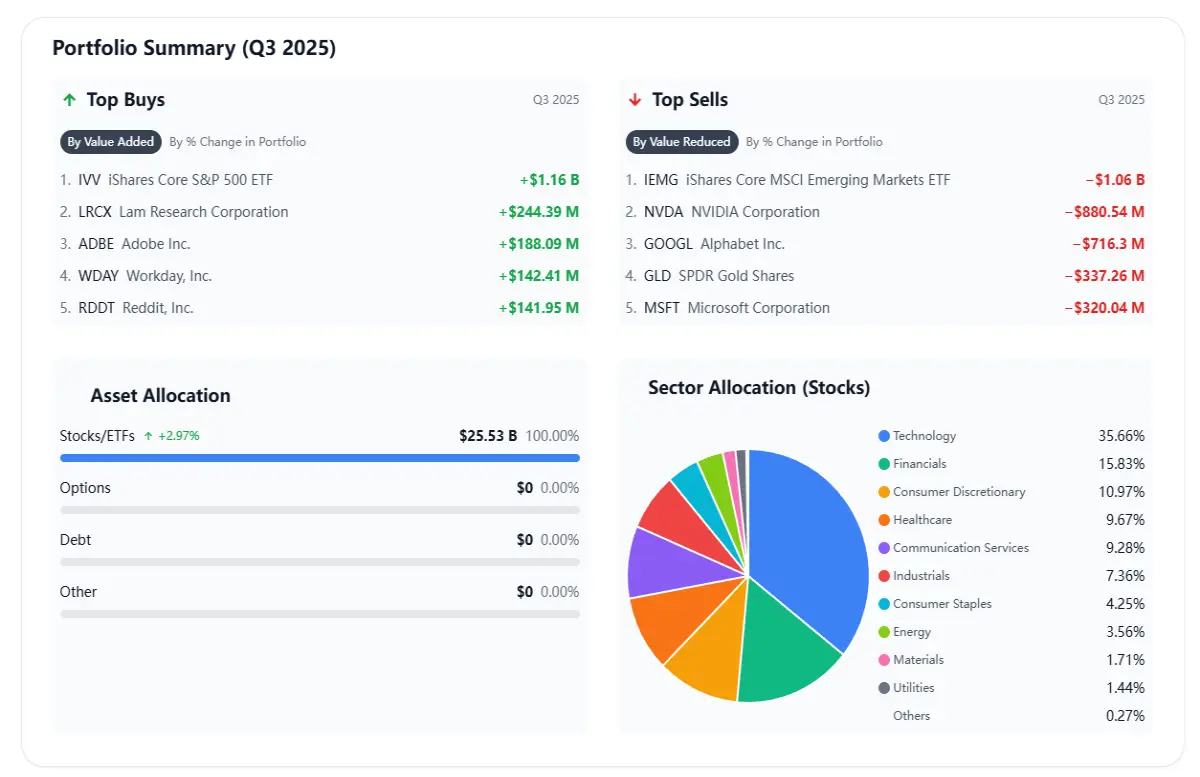Click the blue Stocks/ETFs allocation bar

[320, 458]
